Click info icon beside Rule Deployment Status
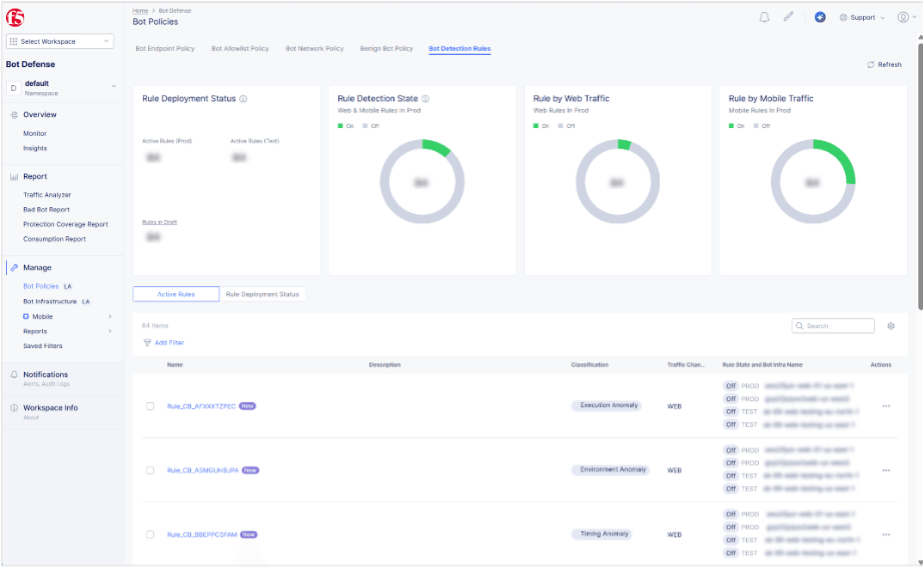The image size is (923, 571). [243, 99]
